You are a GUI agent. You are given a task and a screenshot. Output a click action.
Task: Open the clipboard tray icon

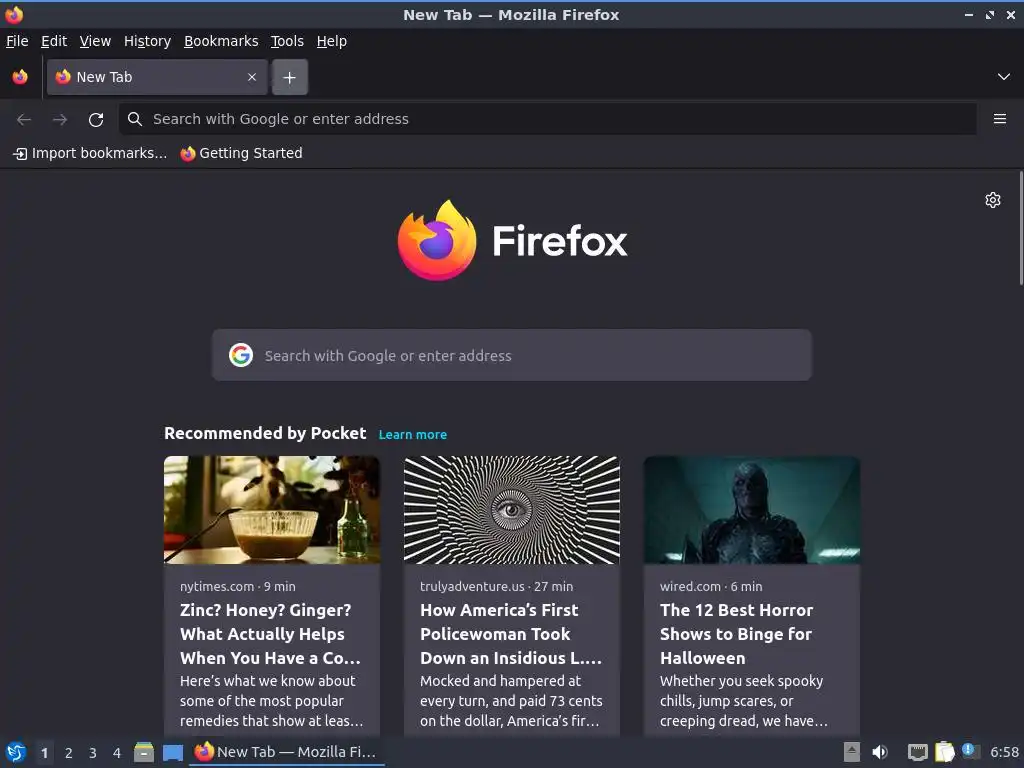tap(944, 752)
